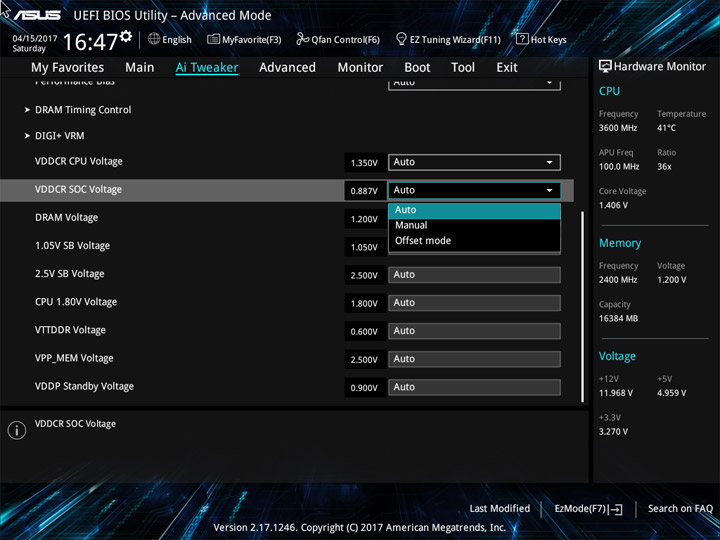Open VDDCR CPU Voltage dropdown

click(474, 162)
